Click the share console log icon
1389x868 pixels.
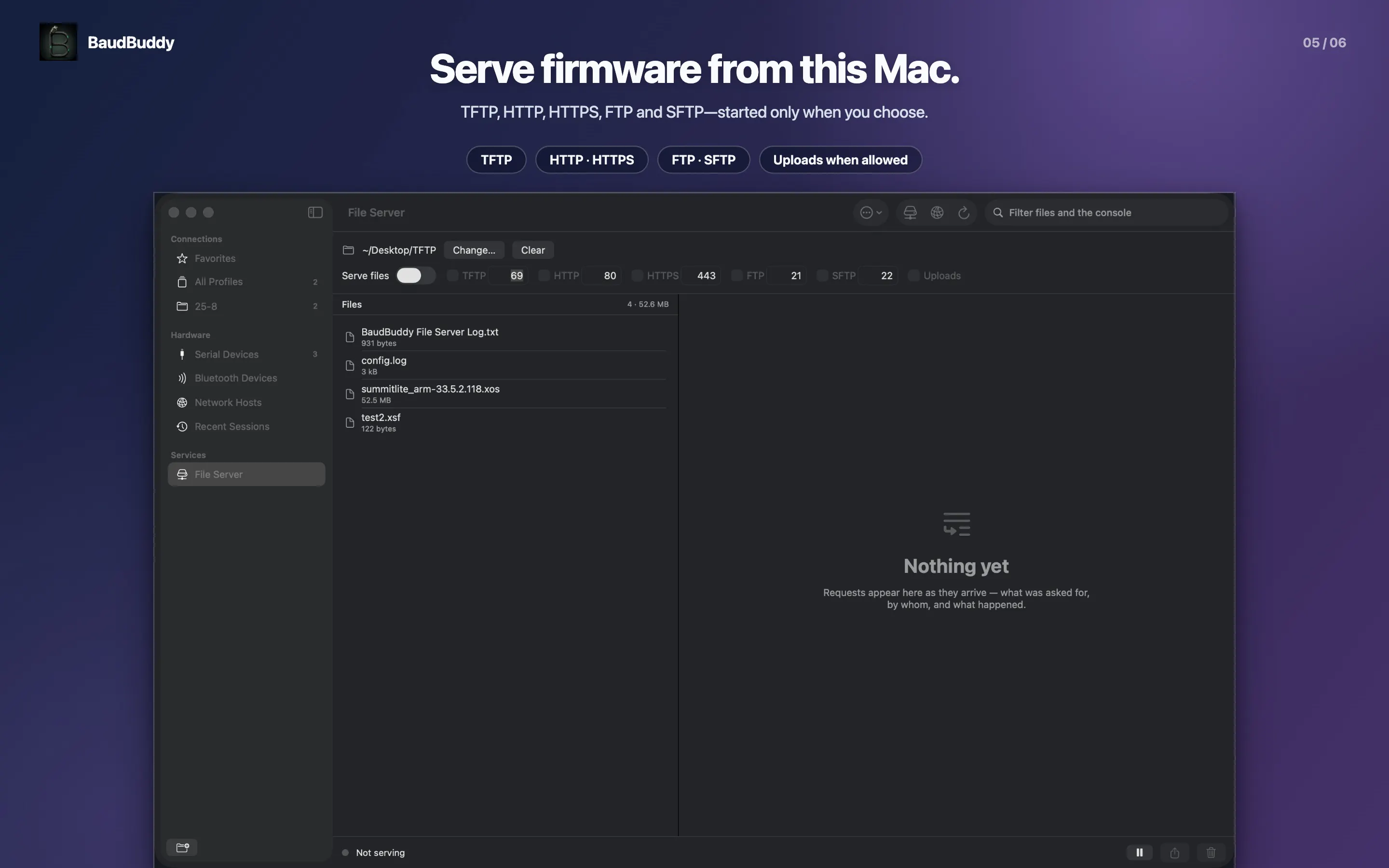(1175, 853)
